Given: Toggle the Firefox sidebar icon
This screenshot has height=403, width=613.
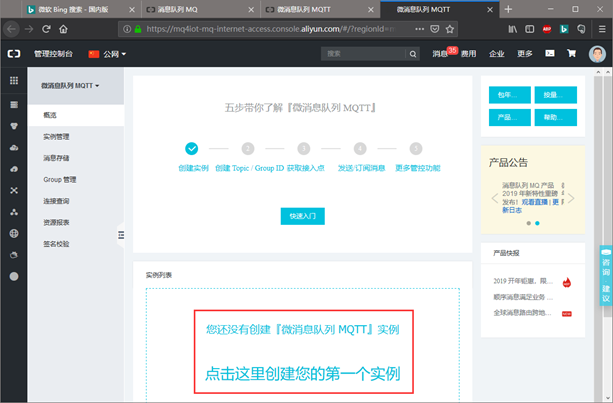Looking at the screenshot, I should point(530,29).
